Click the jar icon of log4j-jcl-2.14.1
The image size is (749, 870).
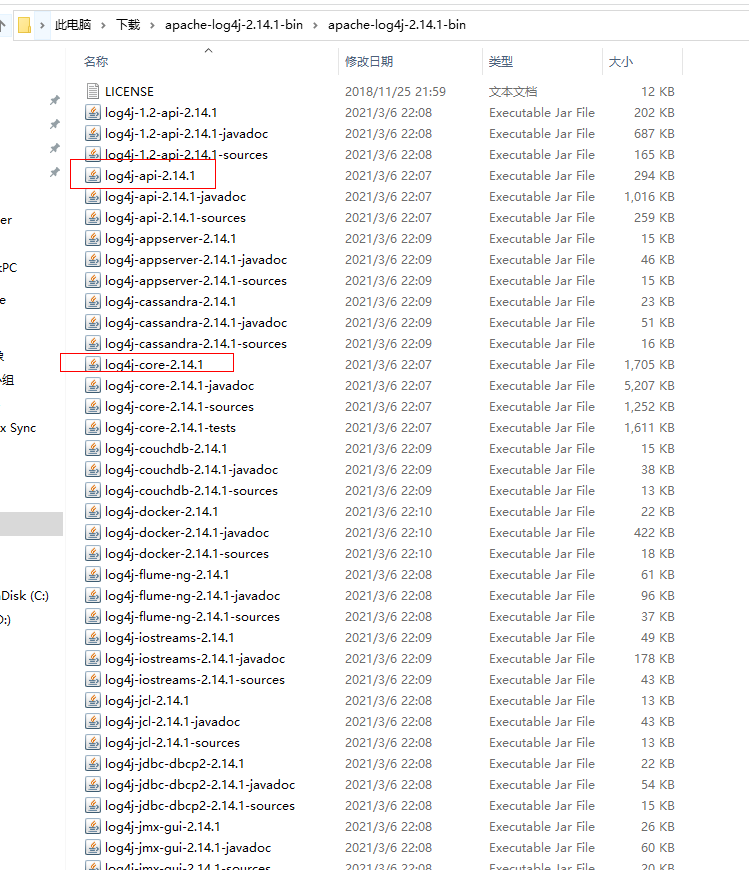click(x=93, y=700)
